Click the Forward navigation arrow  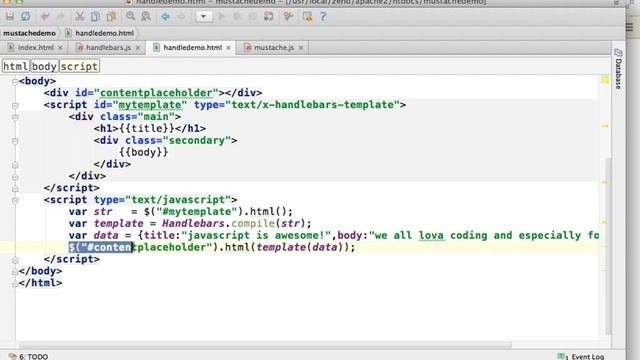181,16
